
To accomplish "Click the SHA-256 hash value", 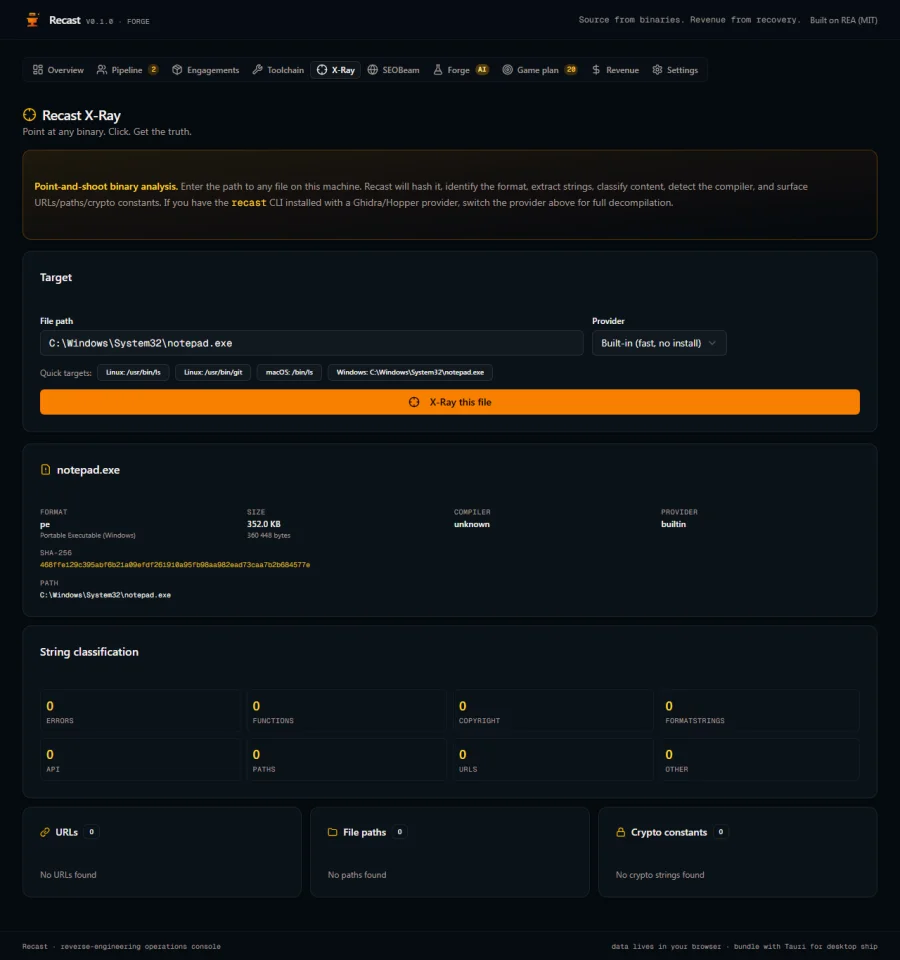I will [175, 564].
